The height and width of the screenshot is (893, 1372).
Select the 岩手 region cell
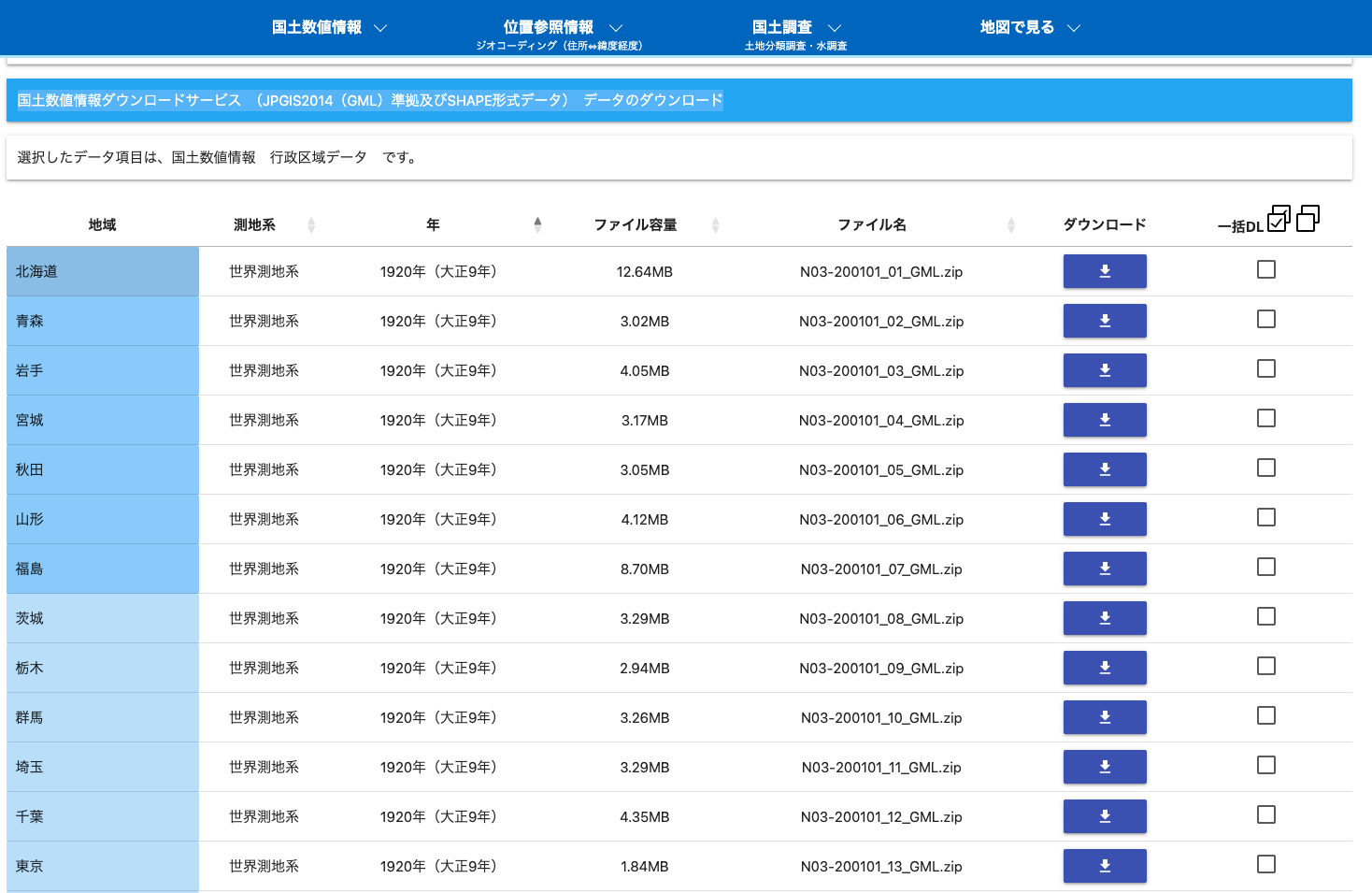[x=102, y=370]
